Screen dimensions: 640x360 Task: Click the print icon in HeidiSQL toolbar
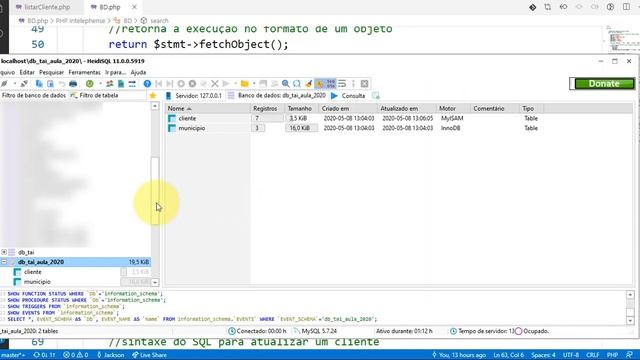73,84
